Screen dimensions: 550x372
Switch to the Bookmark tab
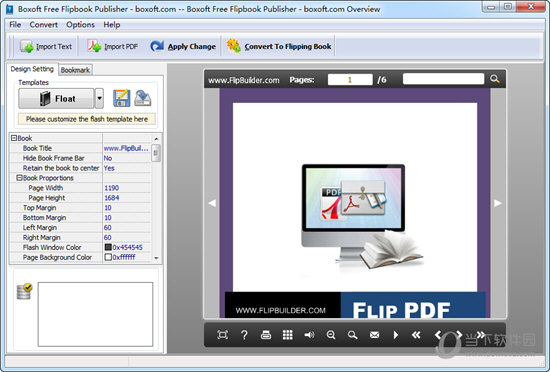[x=75, y=70]
